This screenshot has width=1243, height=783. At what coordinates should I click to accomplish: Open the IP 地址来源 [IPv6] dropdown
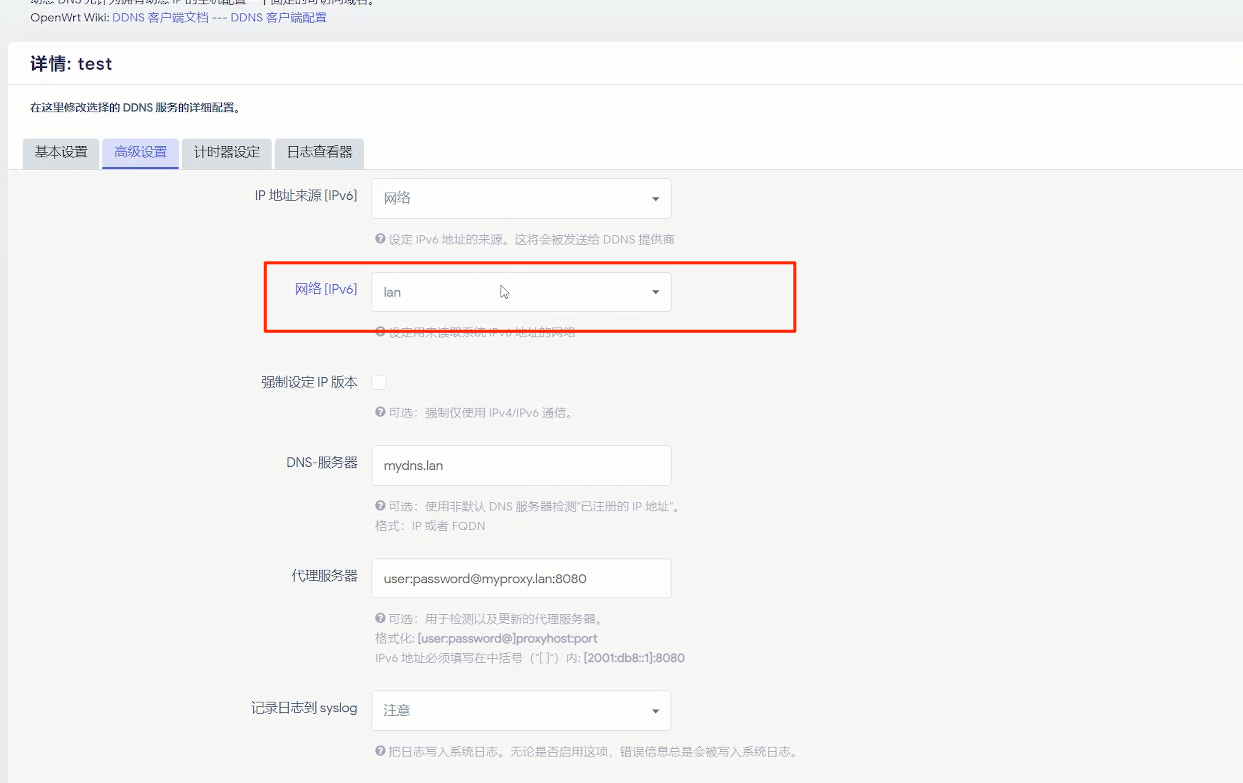520,198
